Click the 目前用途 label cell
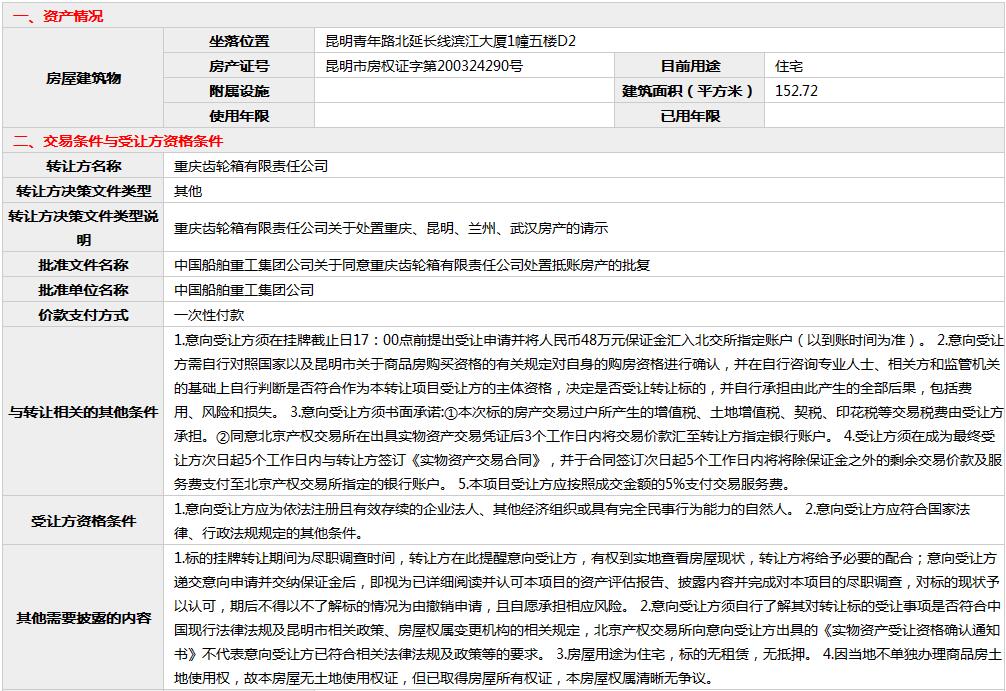The image size is (1006, 691). coord(690,66)
